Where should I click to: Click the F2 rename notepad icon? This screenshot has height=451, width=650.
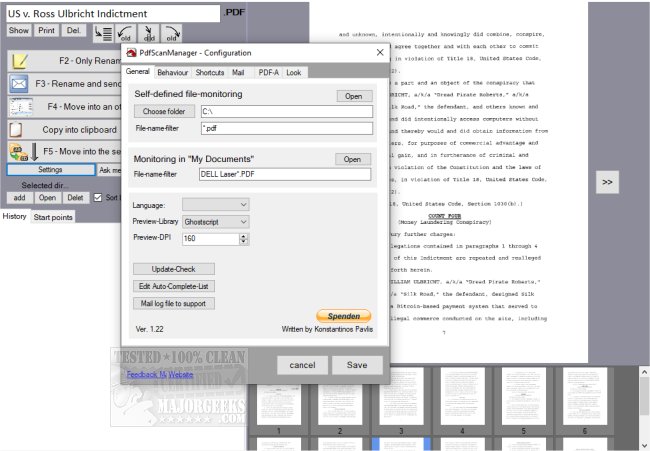19,61
